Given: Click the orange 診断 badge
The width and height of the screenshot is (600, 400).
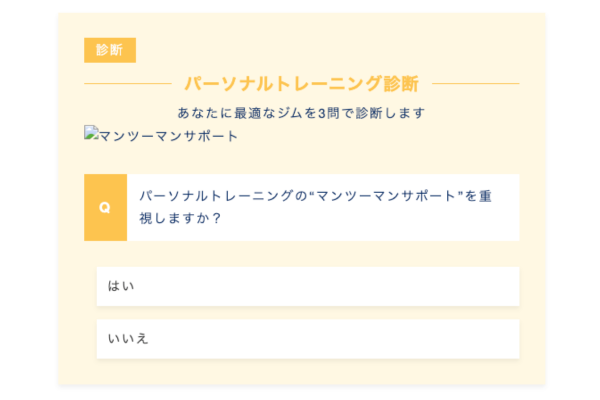Looking at the screenshot, I should 110,50.
